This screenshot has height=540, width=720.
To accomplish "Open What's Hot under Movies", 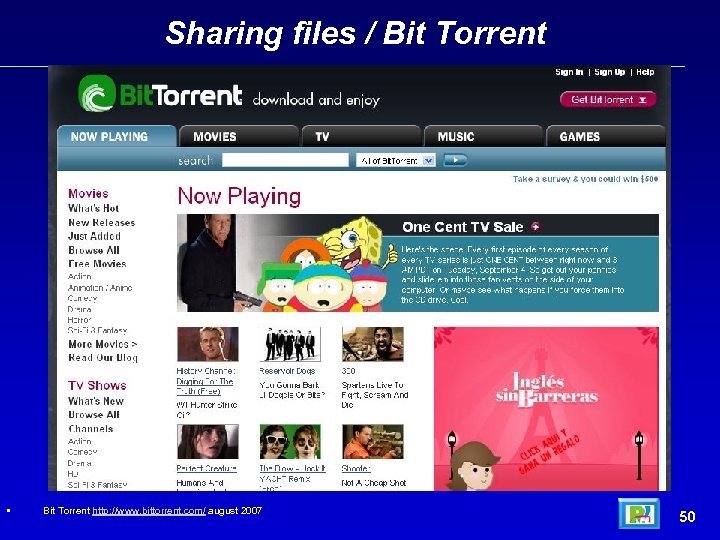I will point(94,208).
